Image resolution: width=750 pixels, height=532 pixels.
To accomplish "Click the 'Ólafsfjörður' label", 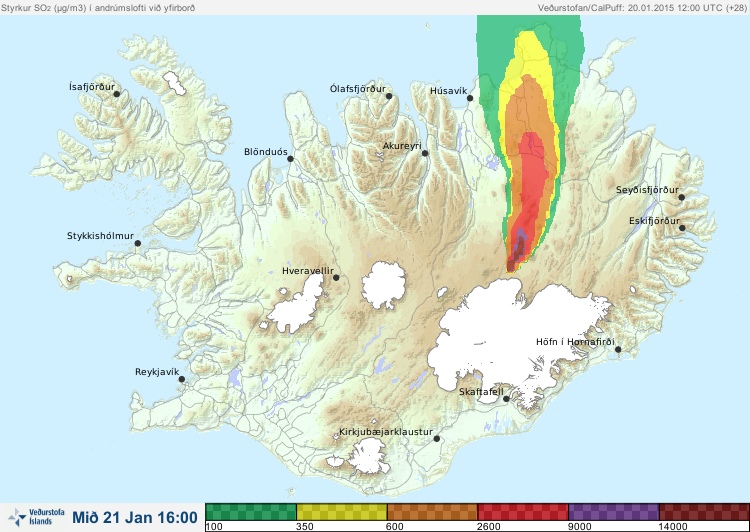I will 358,89.
